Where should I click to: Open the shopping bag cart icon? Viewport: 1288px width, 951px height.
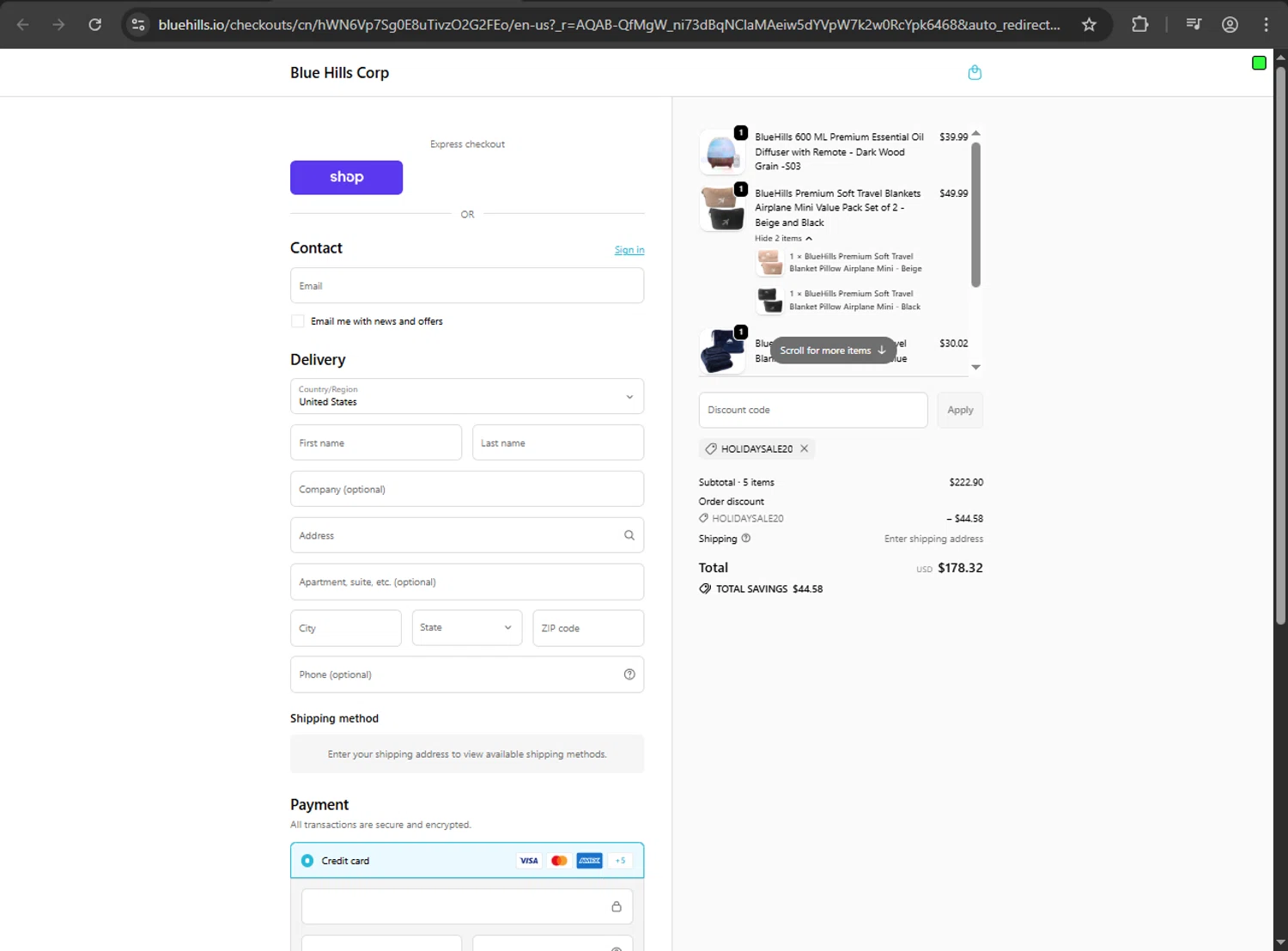975,73
